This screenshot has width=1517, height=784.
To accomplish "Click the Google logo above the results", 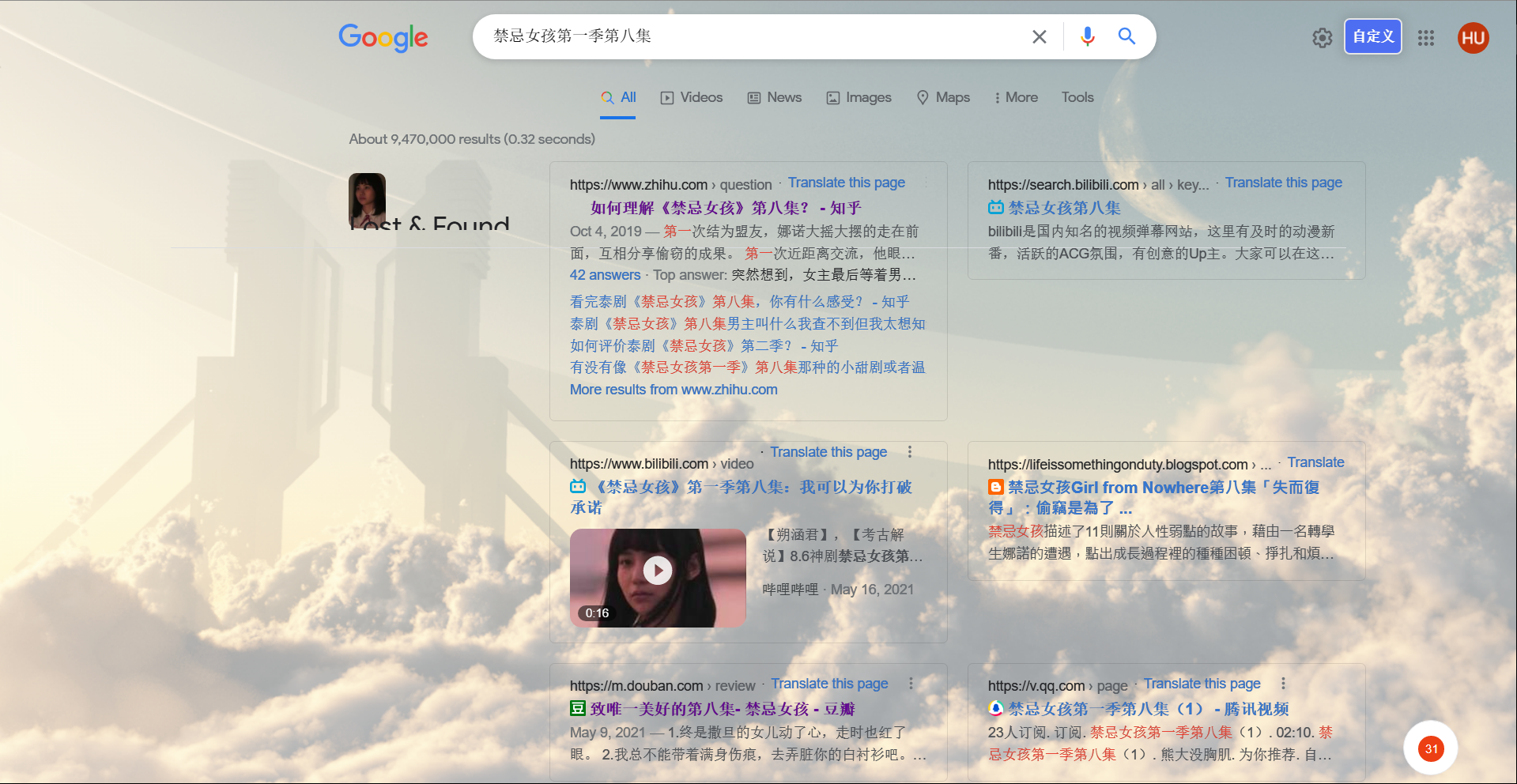I will coord(383,38).
